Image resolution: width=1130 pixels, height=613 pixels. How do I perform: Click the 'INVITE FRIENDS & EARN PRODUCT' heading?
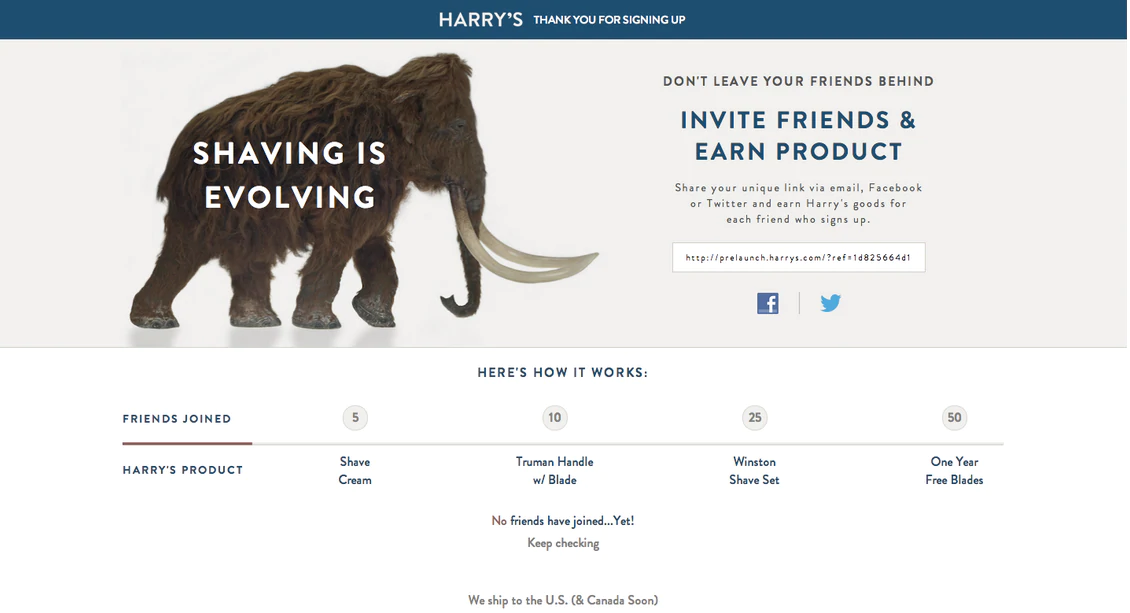click(798, 135)
